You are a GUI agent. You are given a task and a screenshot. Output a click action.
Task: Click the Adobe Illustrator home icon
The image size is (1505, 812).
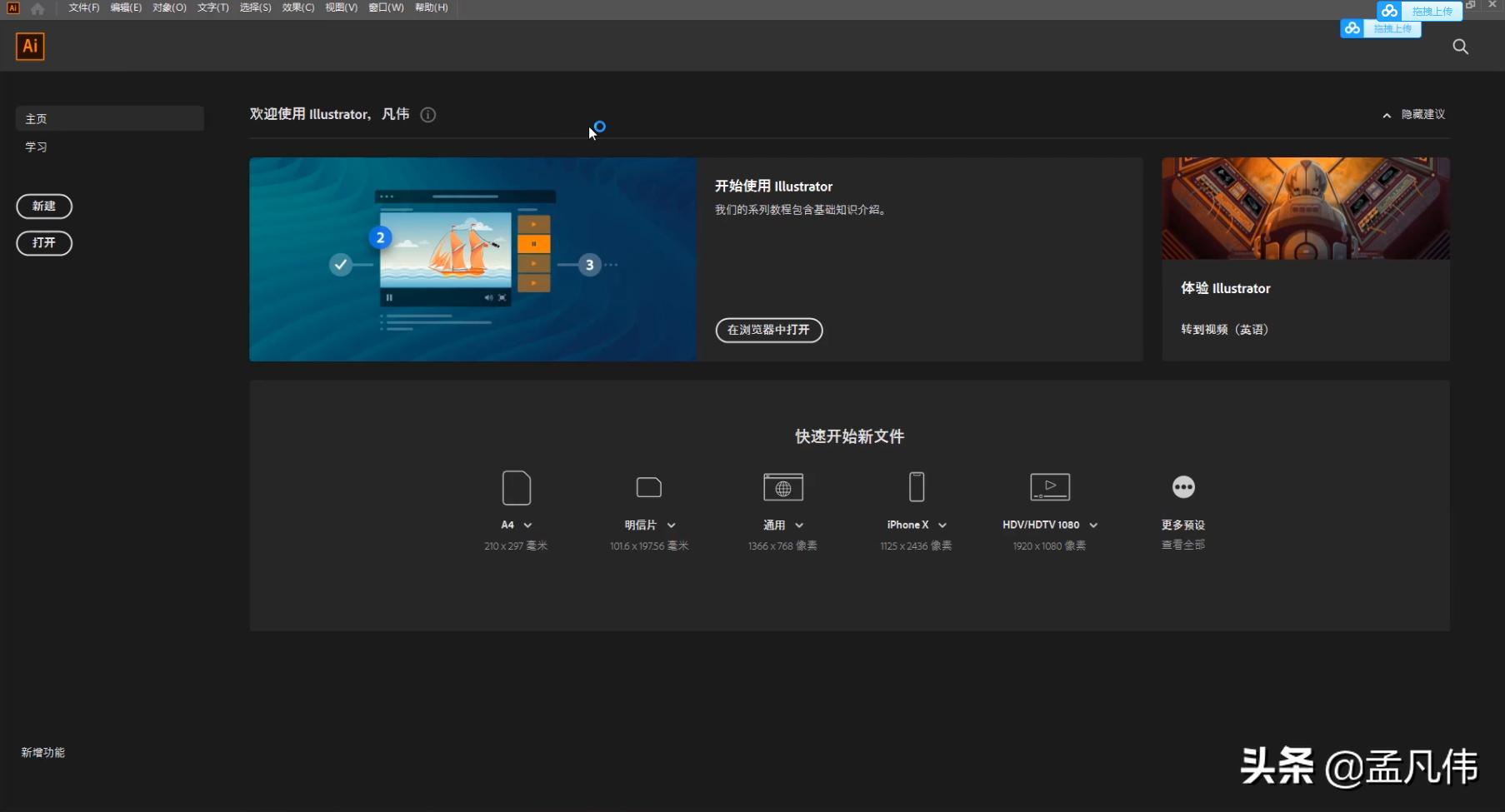point(37,7)
